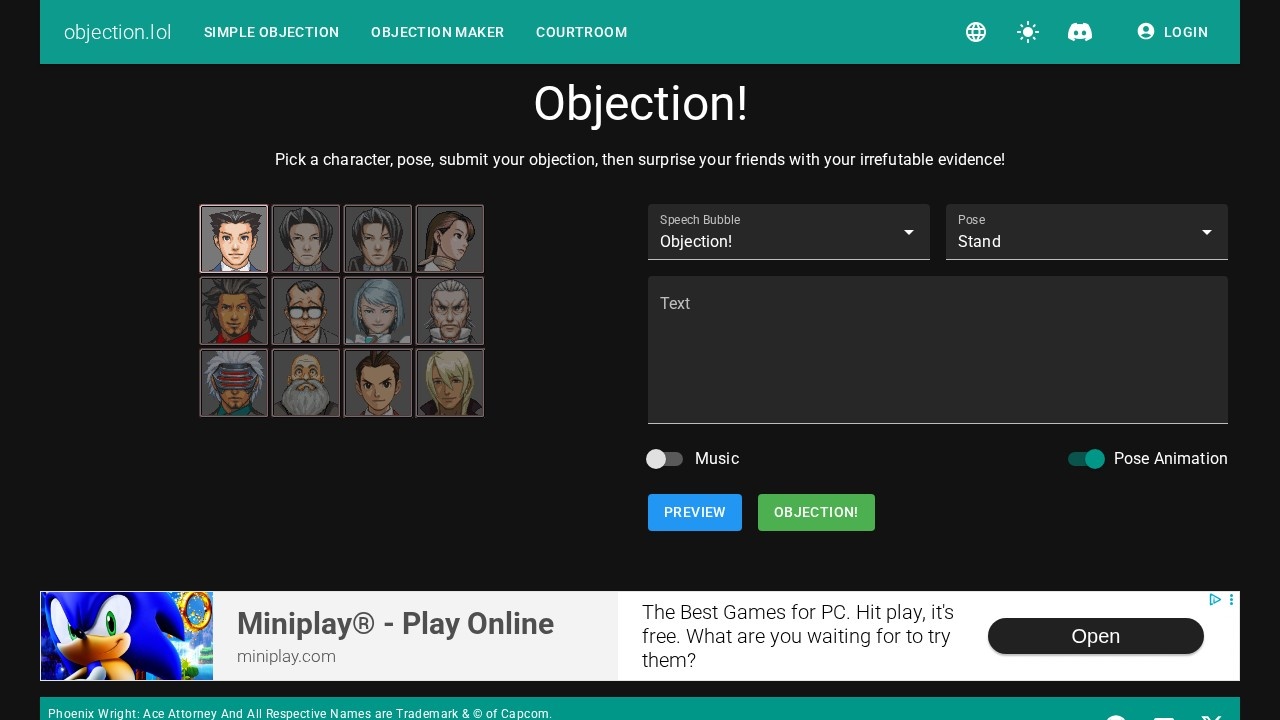
Task: Pick the Klavier Gavin character
Action: pos(450,383)
